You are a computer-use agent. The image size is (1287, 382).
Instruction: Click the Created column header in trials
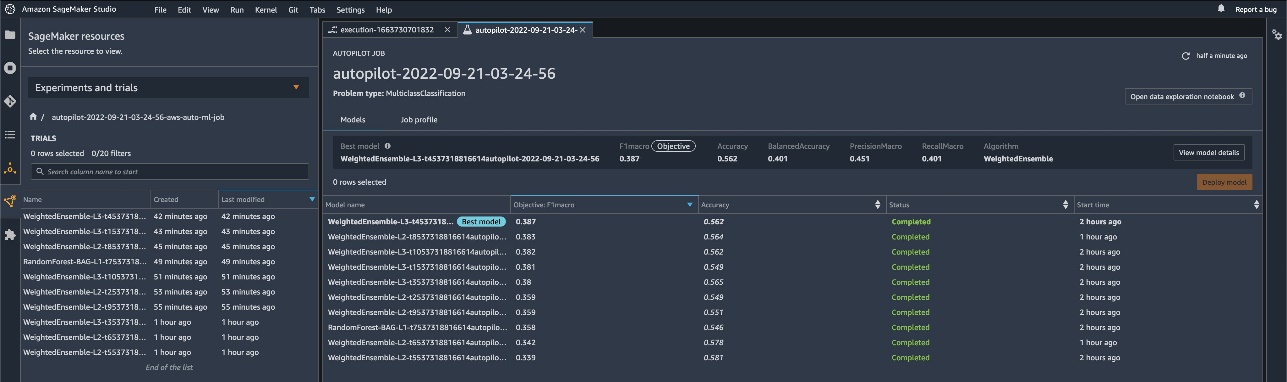point(184,199)
